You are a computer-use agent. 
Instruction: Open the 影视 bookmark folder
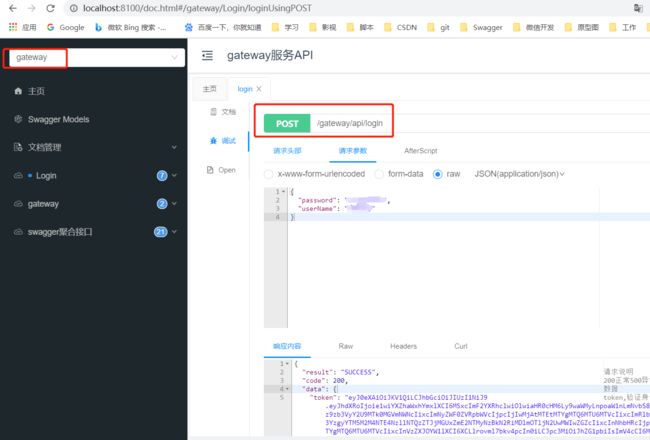(323, 27)
